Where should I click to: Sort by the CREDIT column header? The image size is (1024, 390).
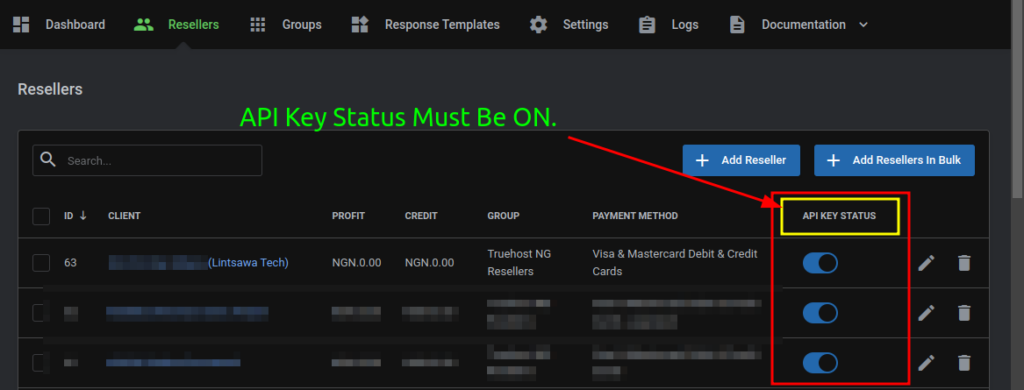(x=421, y=216)
